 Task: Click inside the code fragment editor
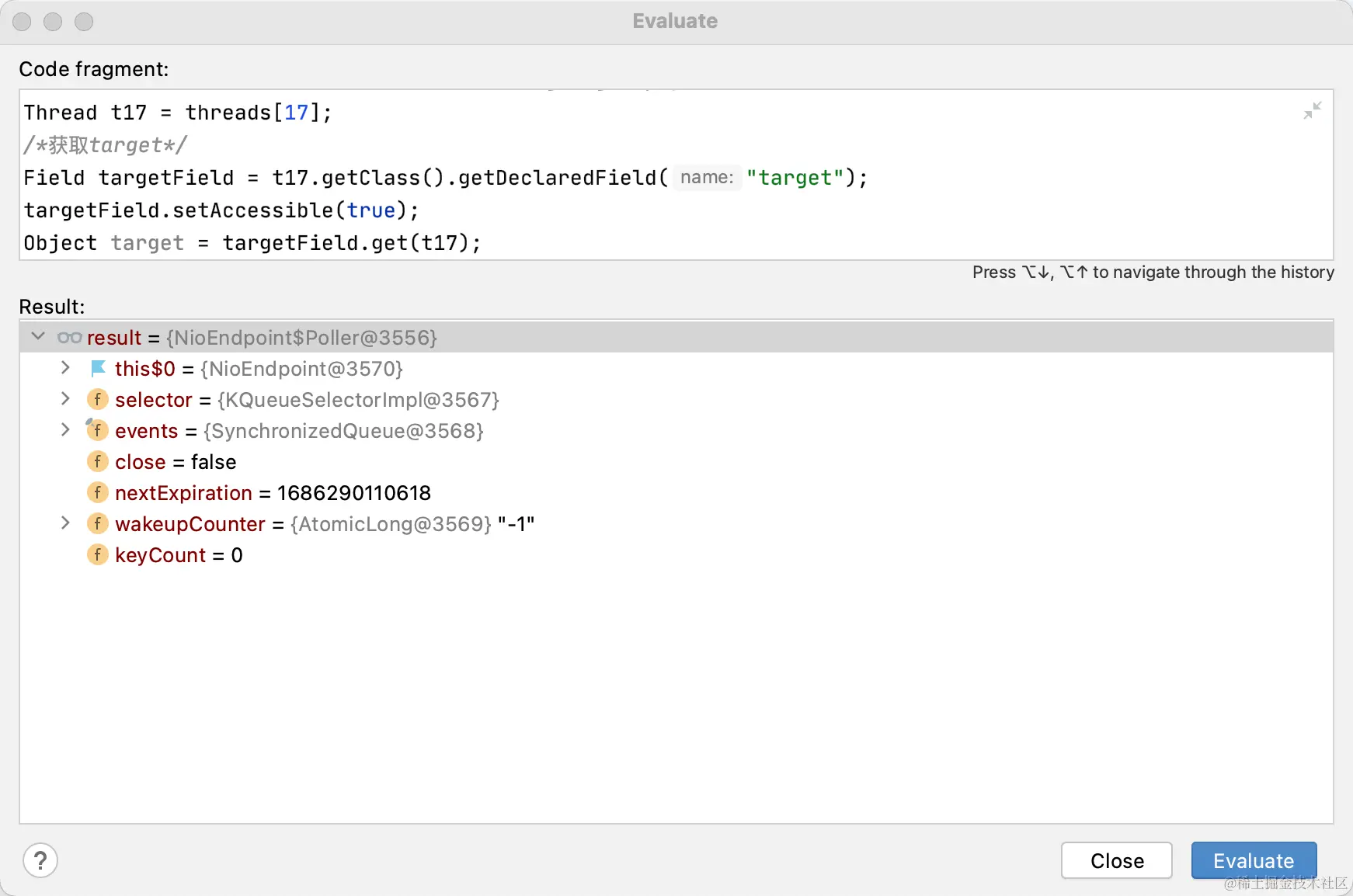676,175
